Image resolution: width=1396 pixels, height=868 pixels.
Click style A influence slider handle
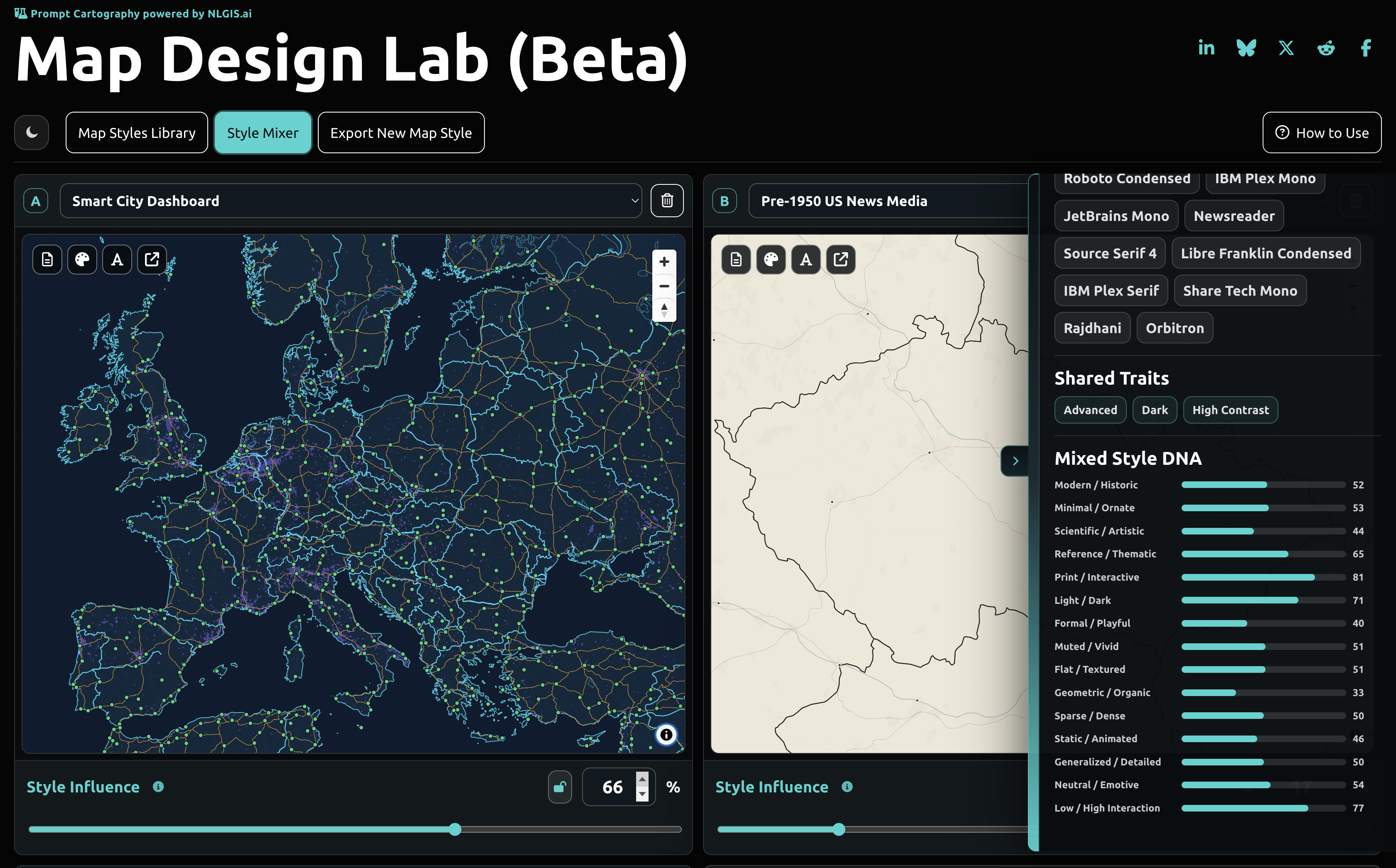click(x=455, y=829)
